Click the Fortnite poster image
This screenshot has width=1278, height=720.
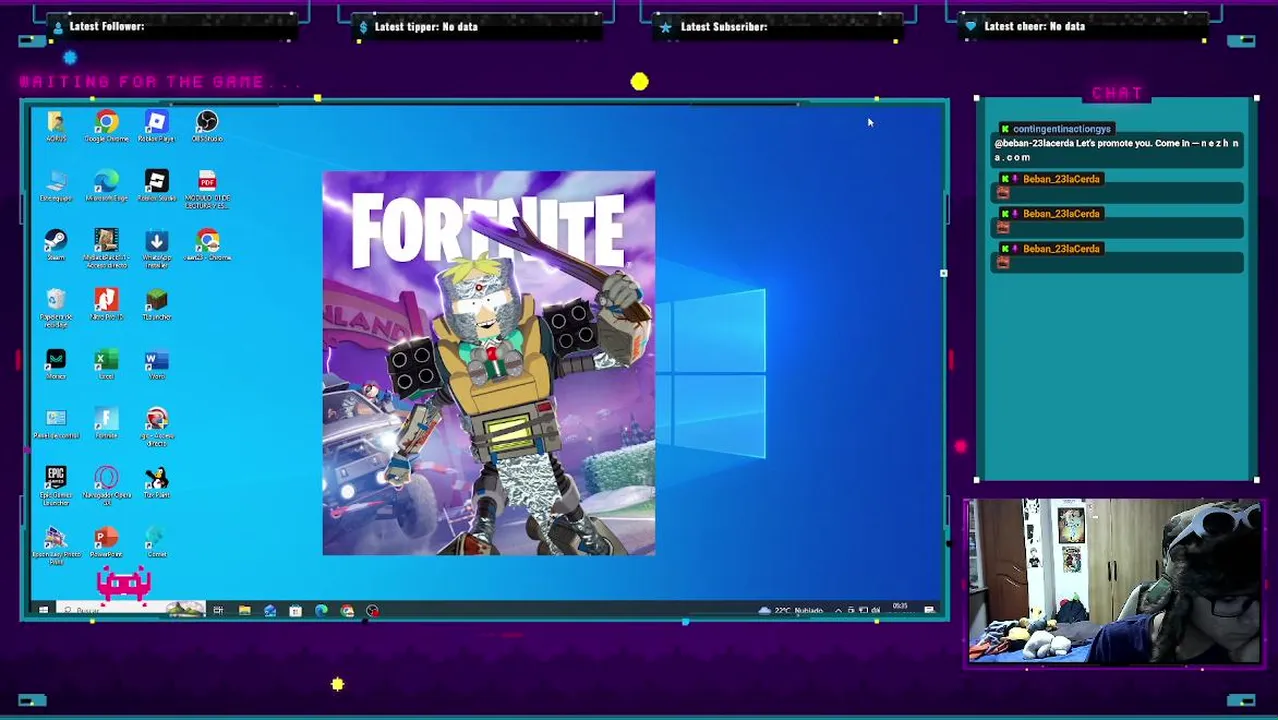coord(489,363)
